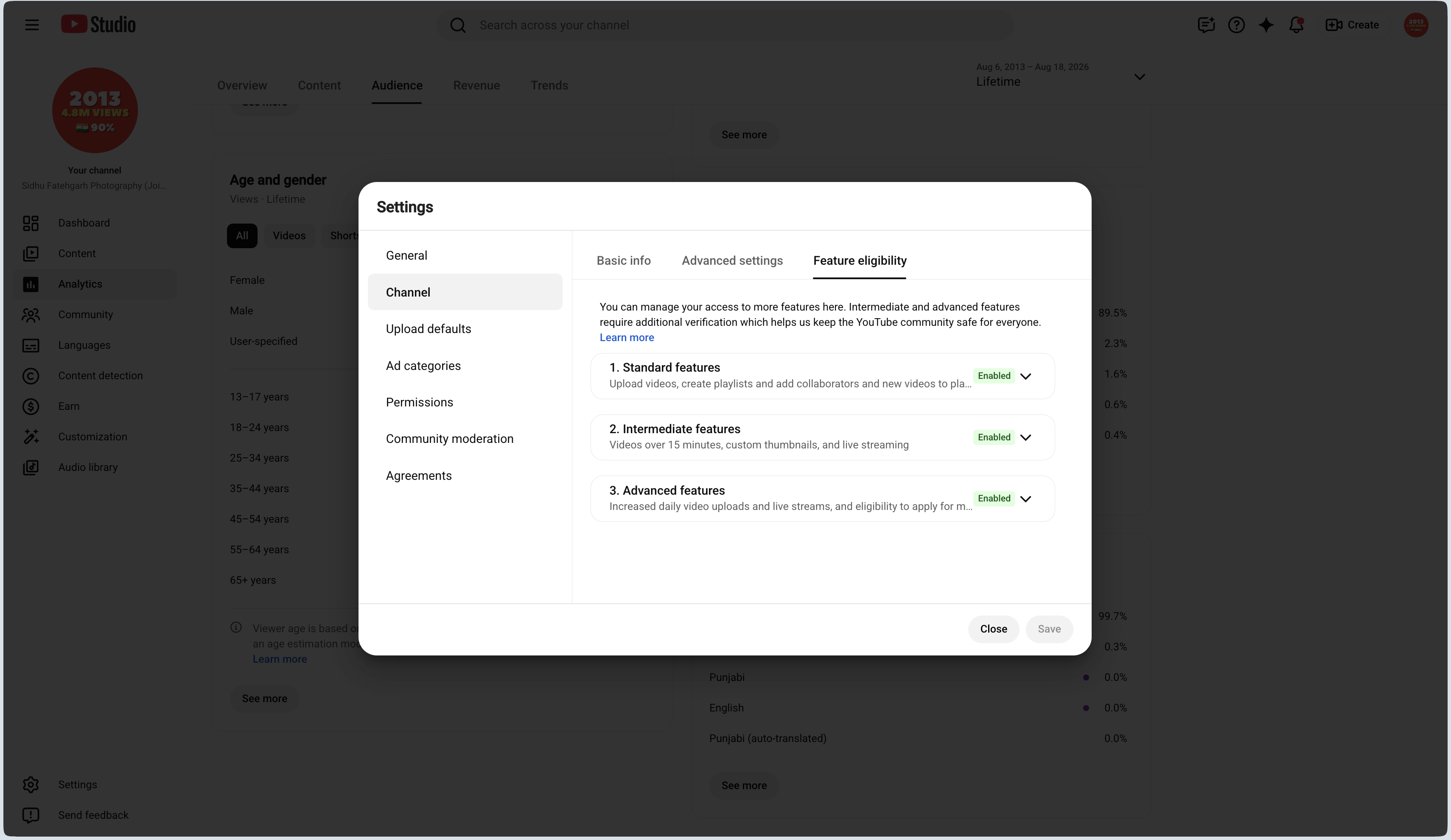Open the feedback comment icon in header
This screenshot has height=840, width=1451.
(1206, 25)
